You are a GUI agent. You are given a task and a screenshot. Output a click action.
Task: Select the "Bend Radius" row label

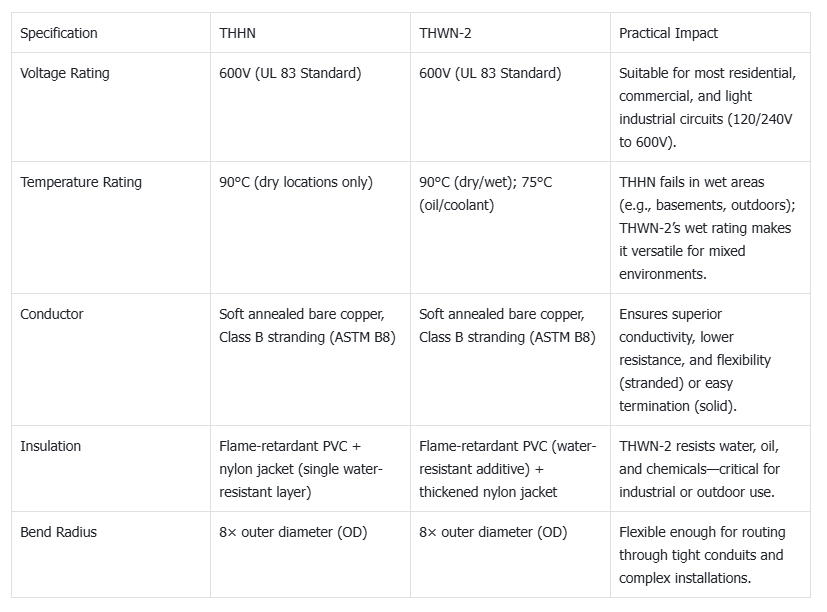59,532
